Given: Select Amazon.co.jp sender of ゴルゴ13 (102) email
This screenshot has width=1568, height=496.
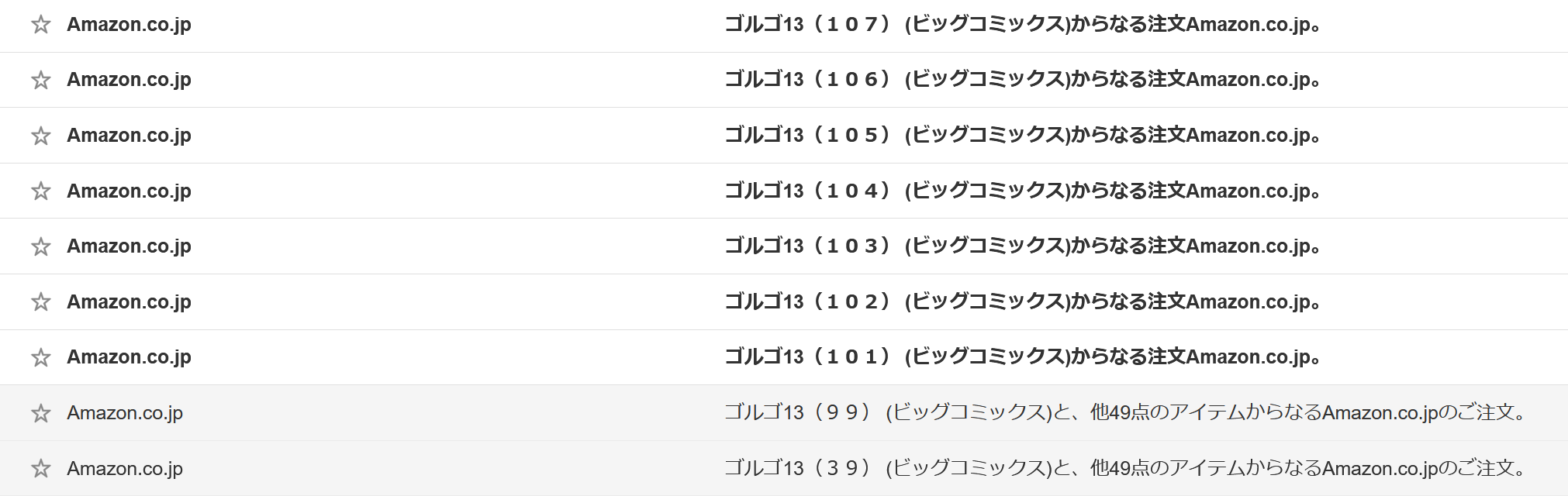Looking at the screenshot, I should [x=129, y=301].
